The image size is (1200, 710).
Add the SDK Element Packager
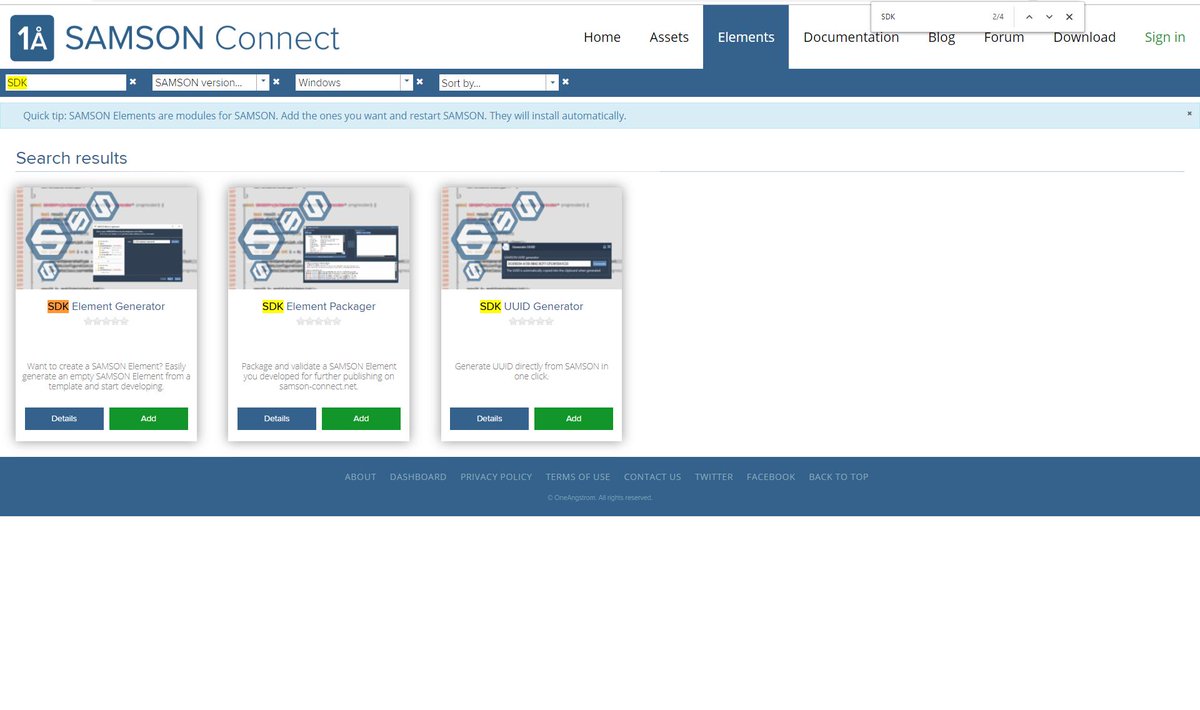click(x=361, y=419)
